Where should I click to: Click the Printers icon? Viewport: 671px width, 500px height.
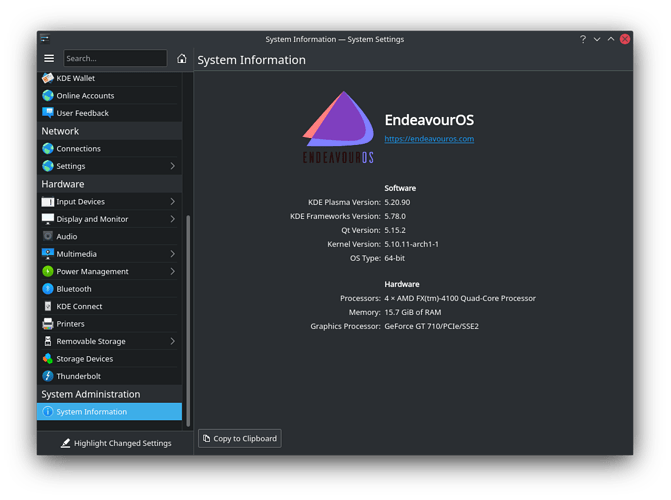tap(48, 324)
